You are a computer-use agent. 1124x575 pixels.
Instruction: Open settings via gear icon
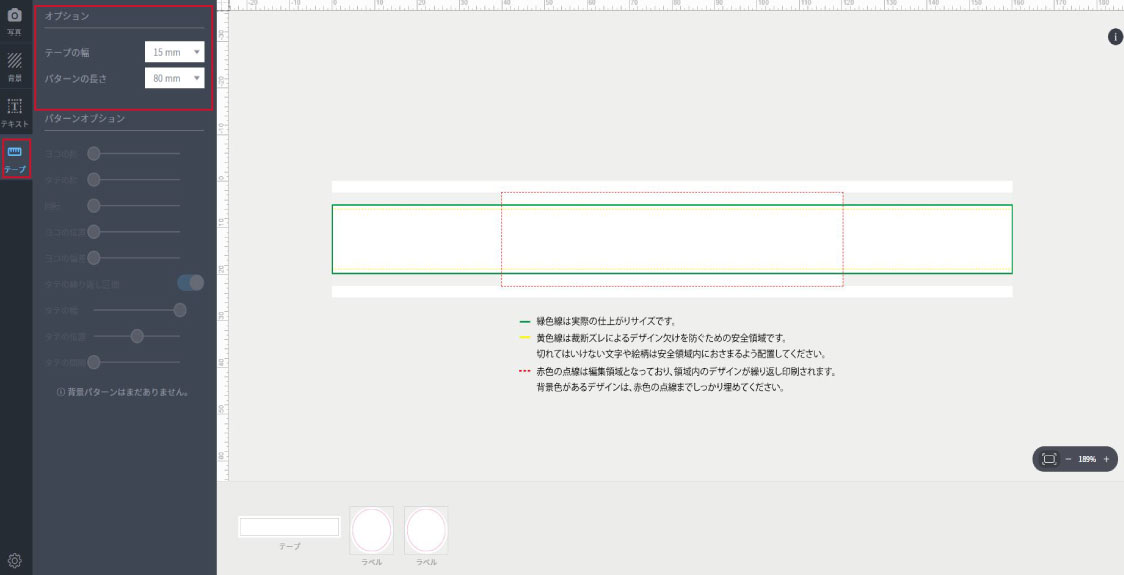15,560
